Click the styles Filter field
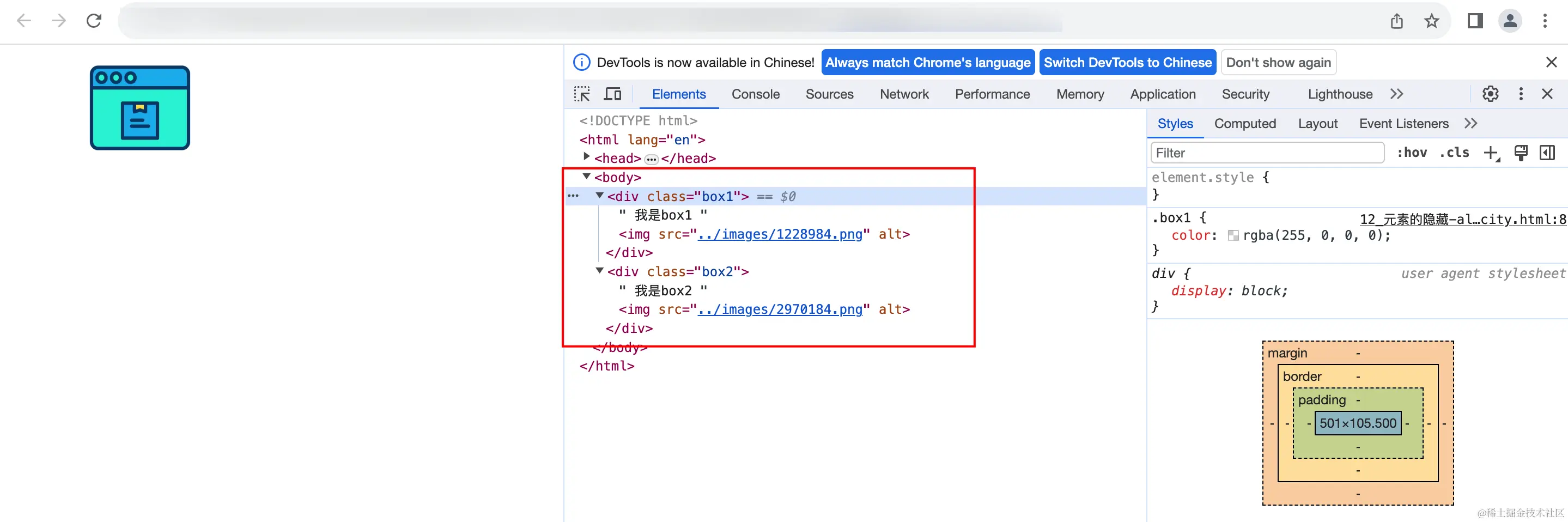 tap(1267, 153)
